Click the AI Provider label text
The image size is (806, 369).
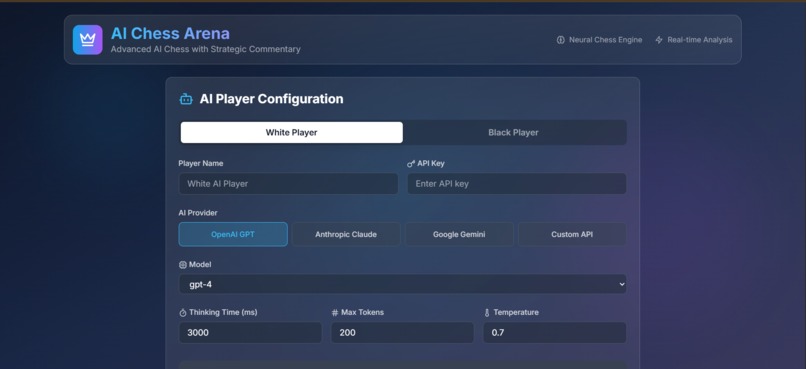198,213
